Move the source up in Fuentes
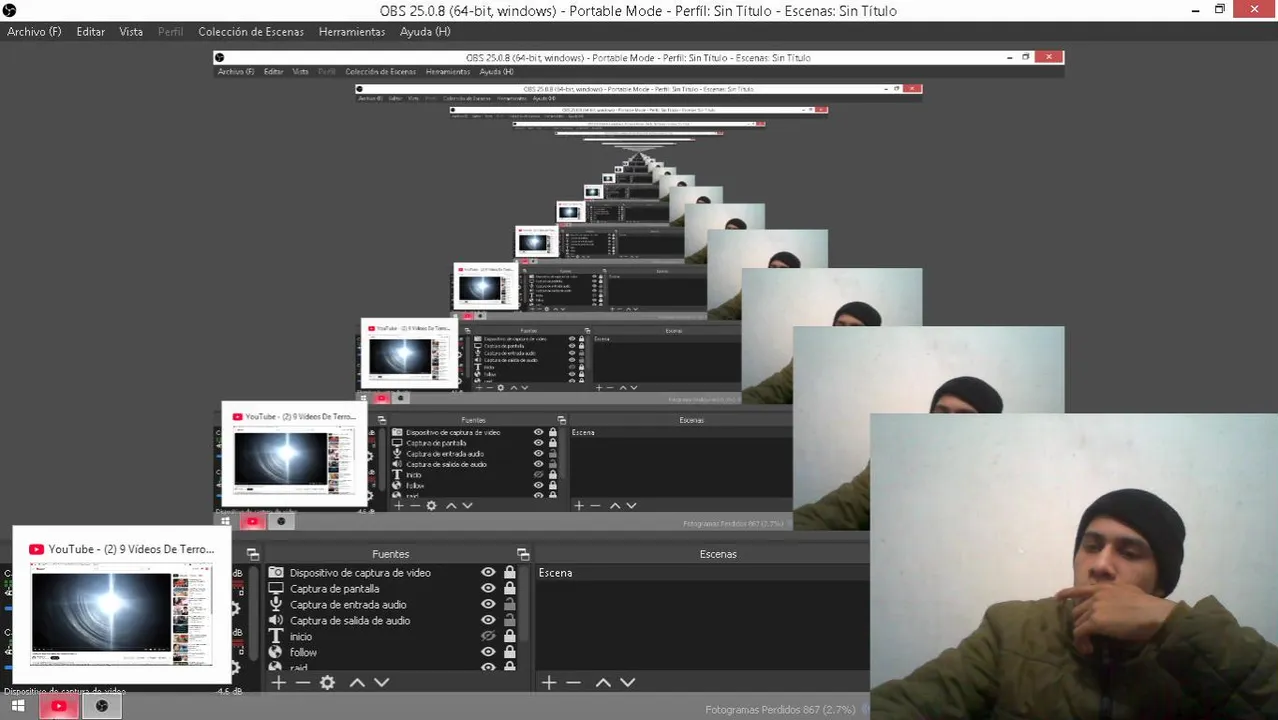 click(x=356, y=683)
